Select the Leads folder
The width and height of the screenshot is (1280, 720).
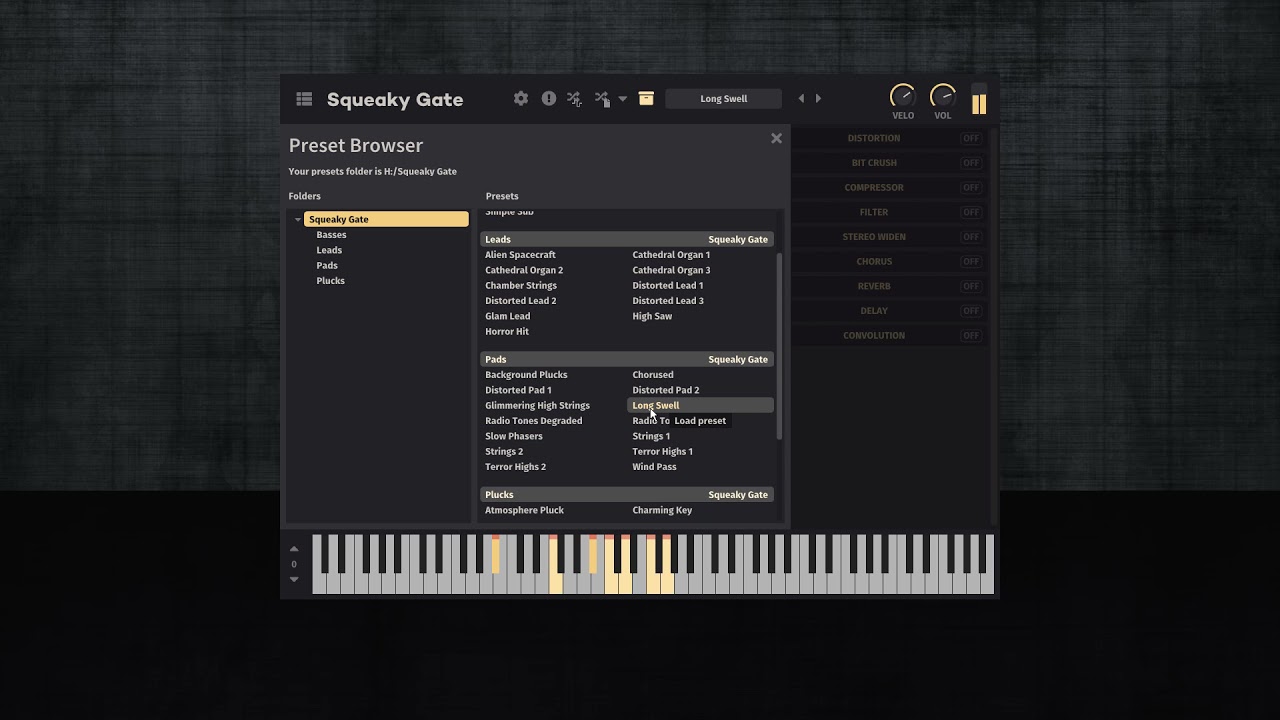(329, 250)
